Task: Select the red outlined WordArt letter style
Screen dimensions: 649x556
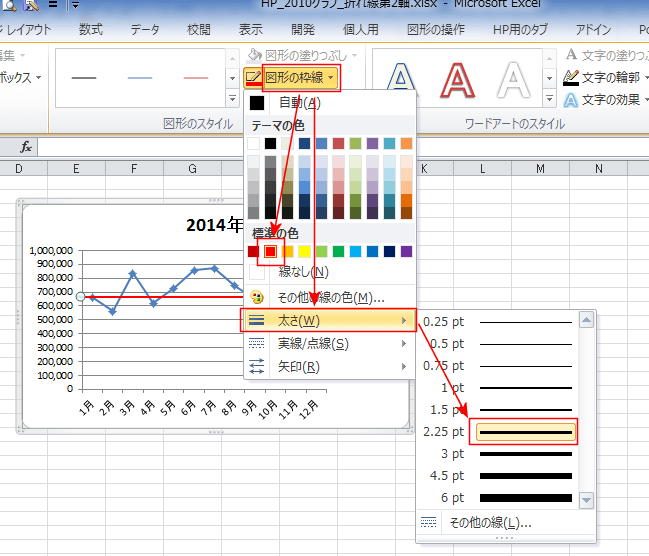Action: [x=457, y=78]
